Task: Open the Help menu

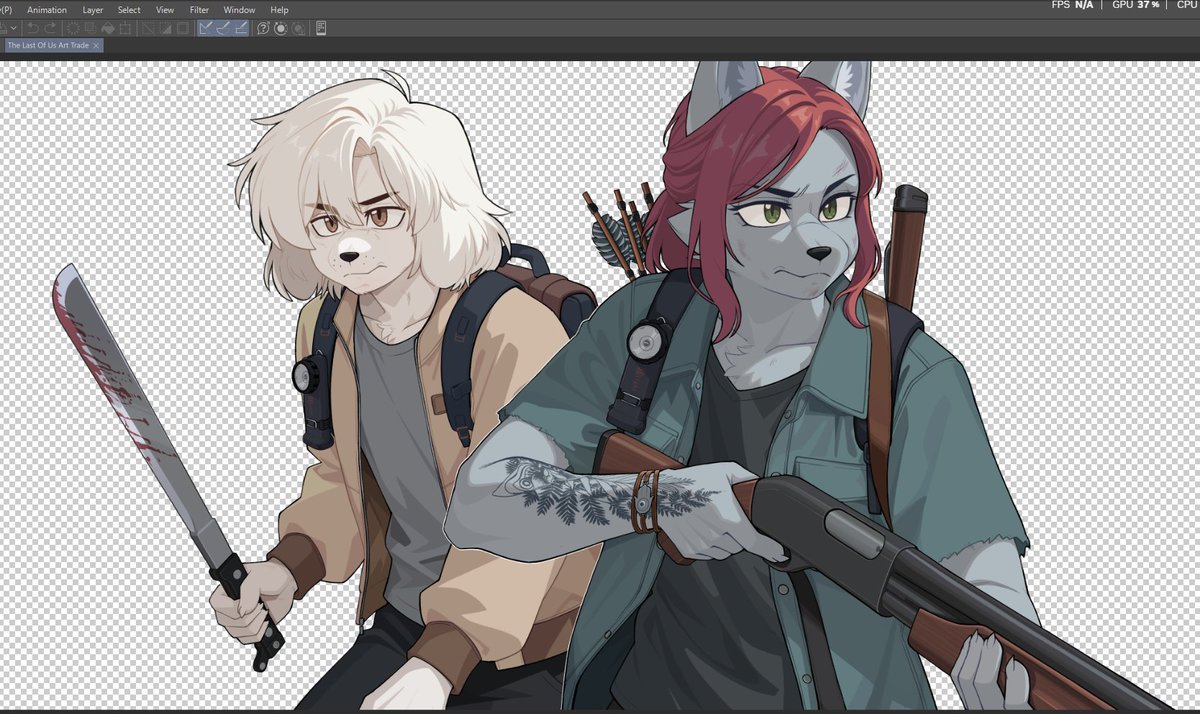Action: pyautogui.click(x=279, y=9)
